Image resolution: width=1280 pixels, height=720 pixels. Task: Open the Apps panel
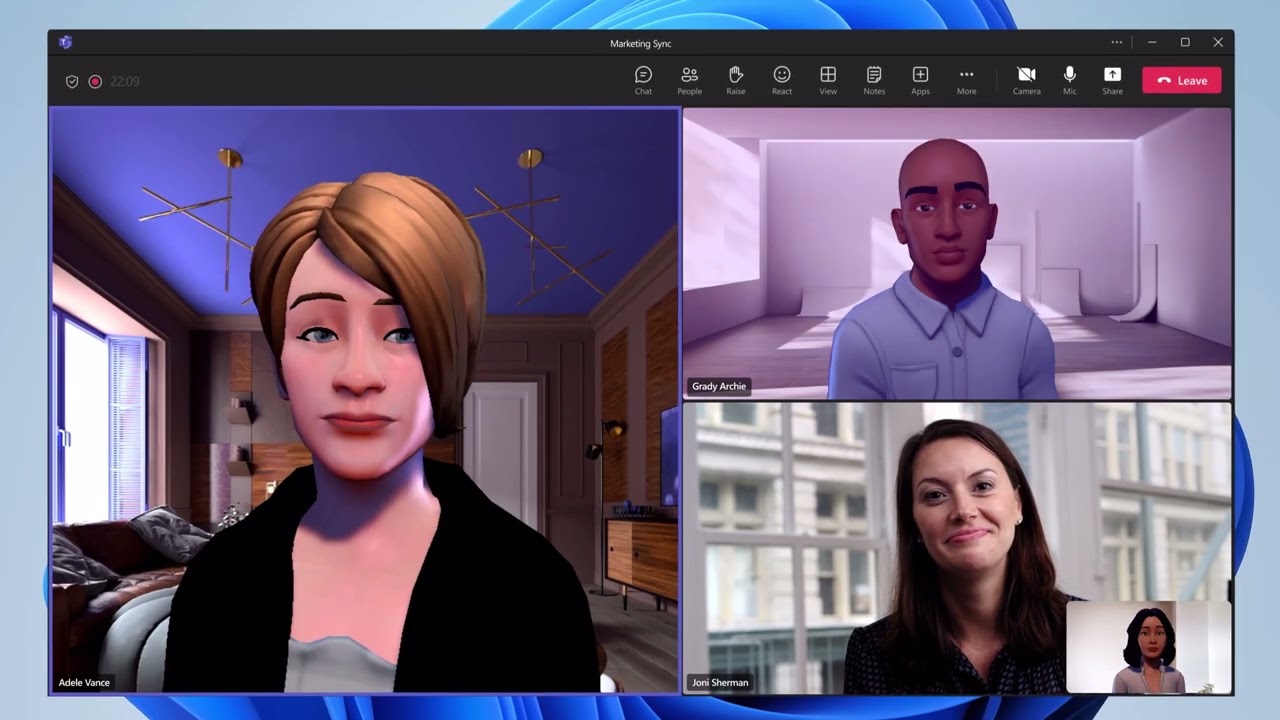click(920, 80)
